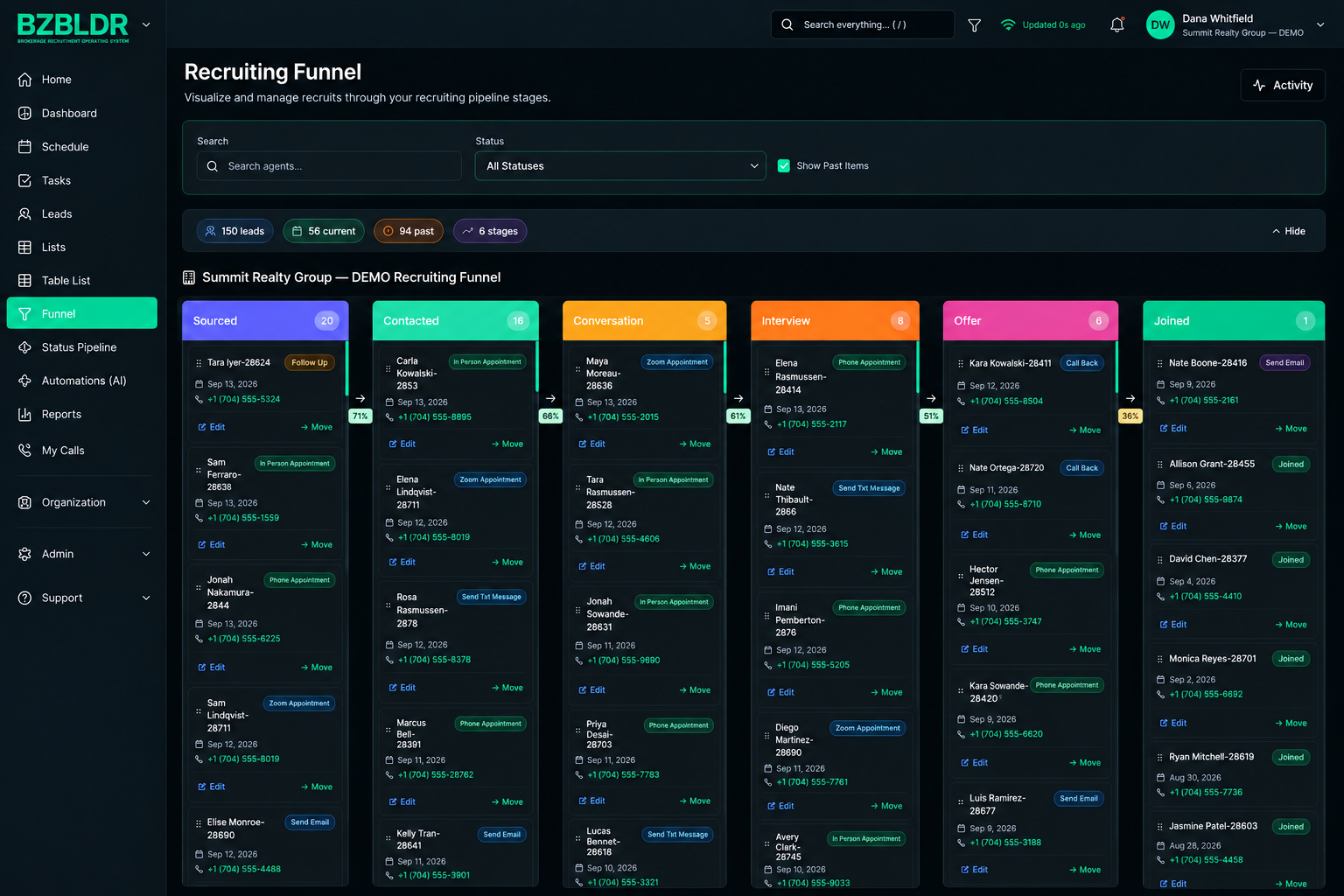Click the Conversation column header
1344x896 pixels.
[644, 320]
